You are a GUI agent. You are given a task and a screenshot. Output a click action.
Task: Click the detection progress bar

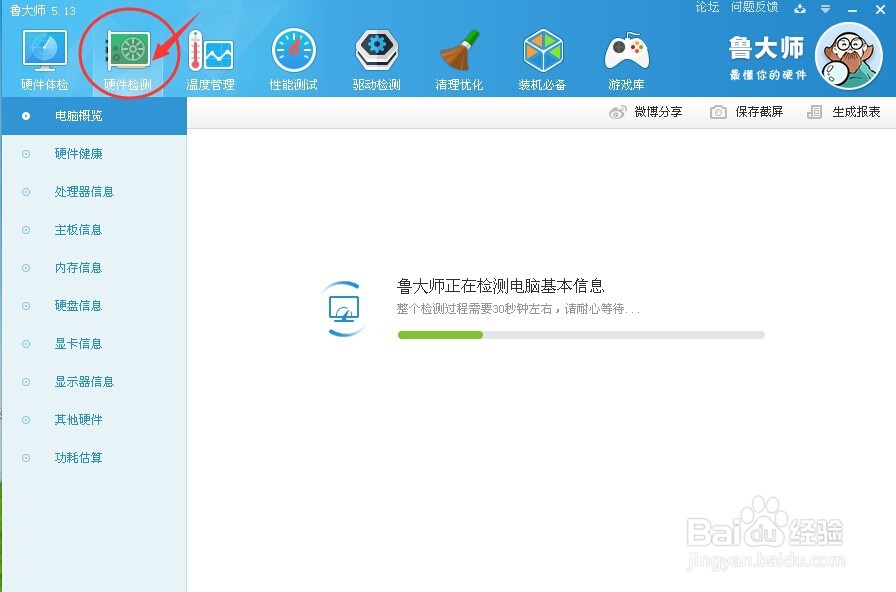[x=580, y=335]
